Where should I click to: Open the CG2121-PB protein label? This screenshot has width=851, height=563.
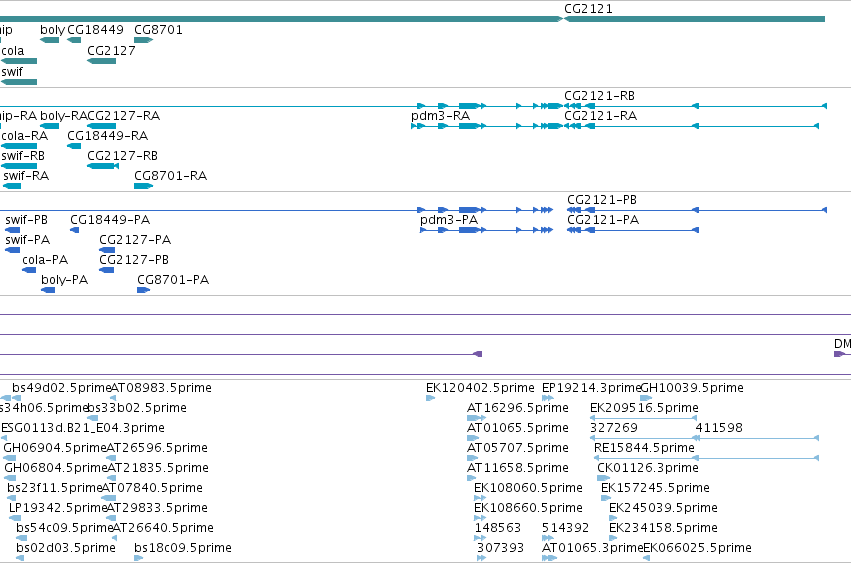pos(602,200)
